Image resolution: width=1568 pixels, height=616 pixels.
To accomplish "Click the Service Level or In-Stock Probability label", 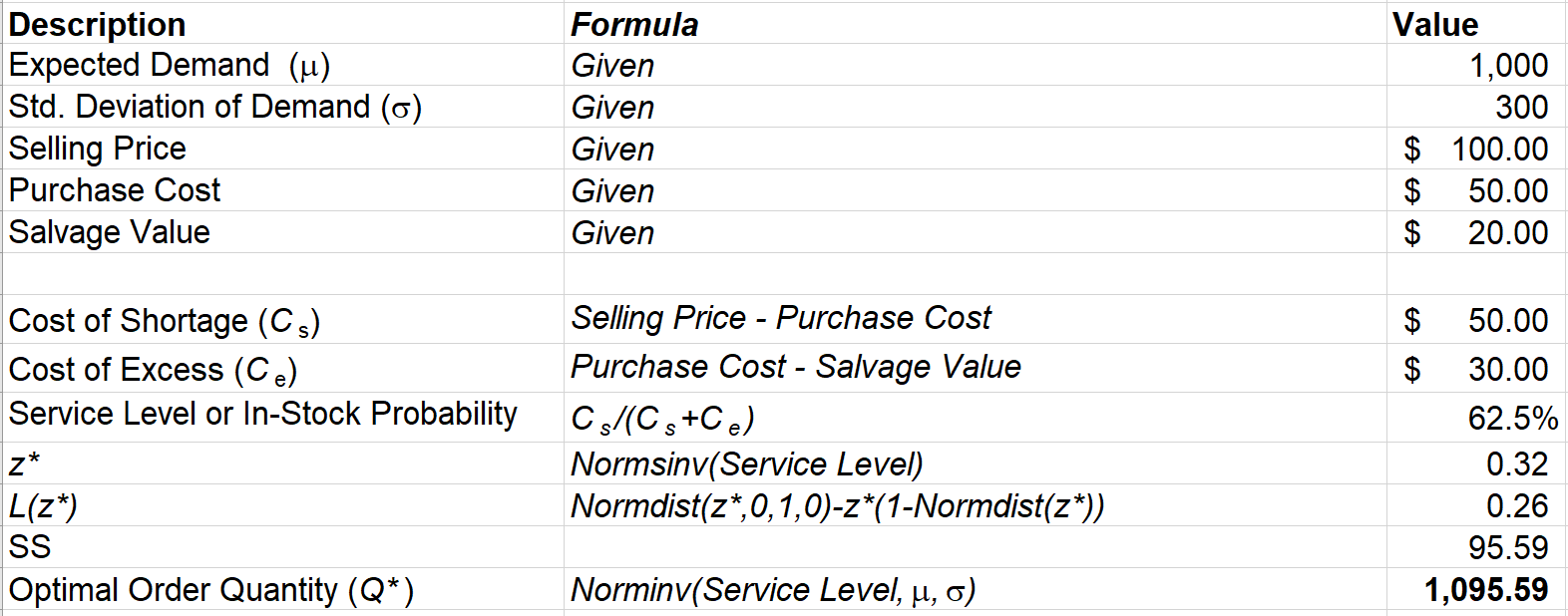I will (x=263, y=414).
